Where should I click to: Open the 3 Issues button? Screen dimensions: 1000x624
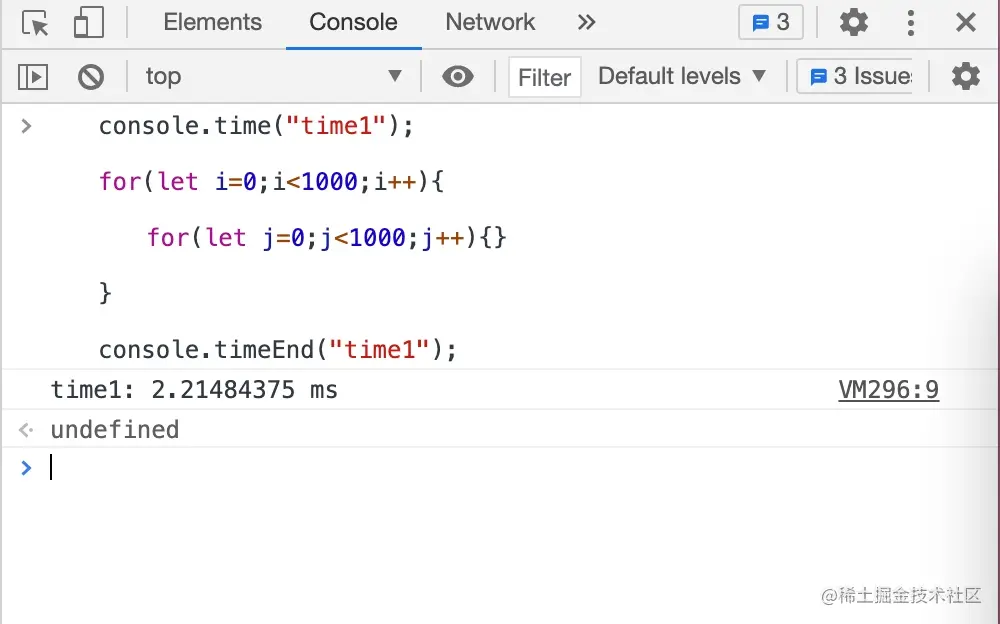tap(857, 77)
